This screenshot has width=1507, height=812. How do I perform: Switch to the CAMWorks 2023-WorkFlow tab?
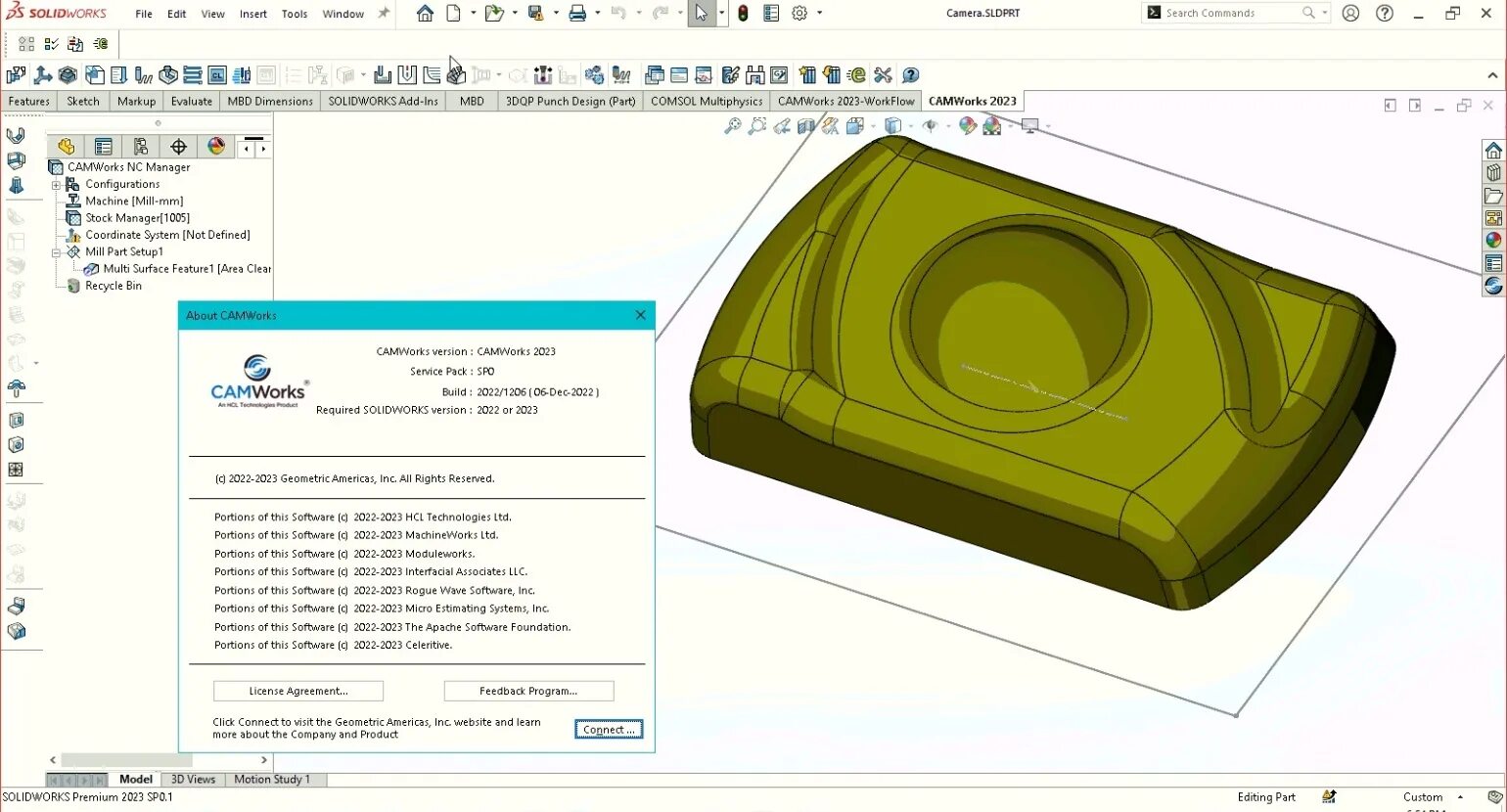[x=846, y=101]
